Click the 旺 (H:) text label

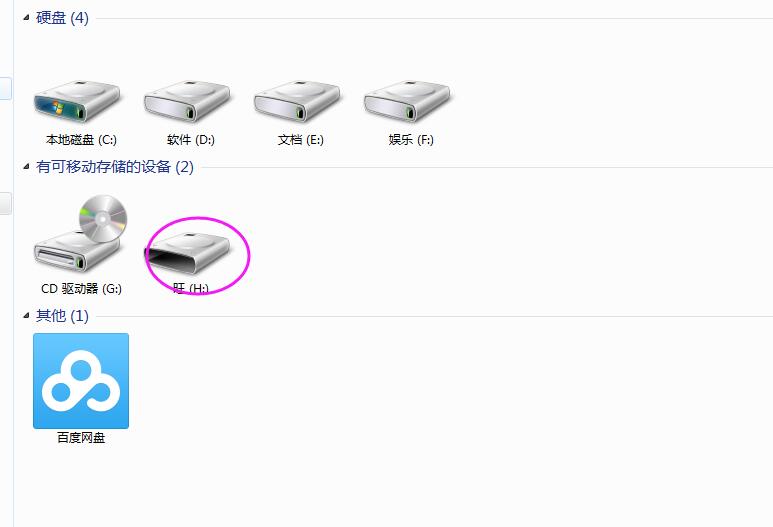(191, 288)
